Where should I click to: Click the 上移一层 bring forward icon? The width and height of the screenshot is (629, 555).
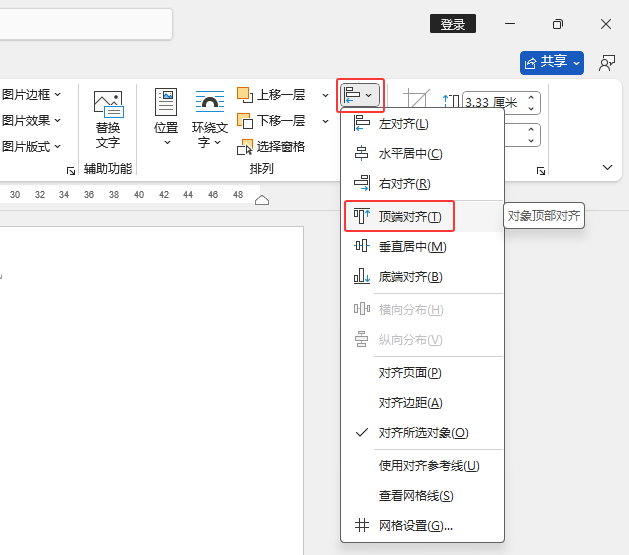[x=245, y=95]
